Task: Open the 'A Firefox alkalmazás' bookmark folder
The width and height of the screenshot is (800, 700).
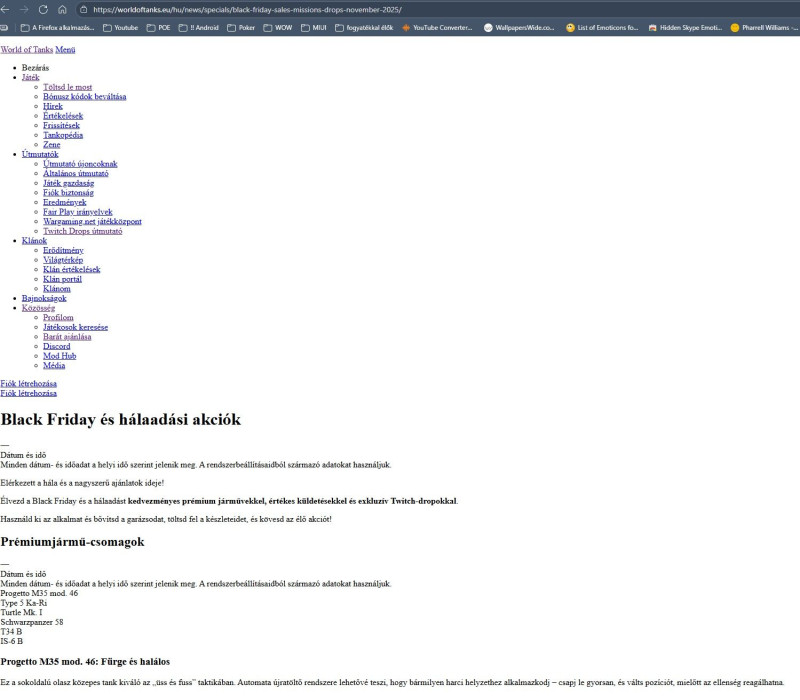Action: tap(57, 28)
